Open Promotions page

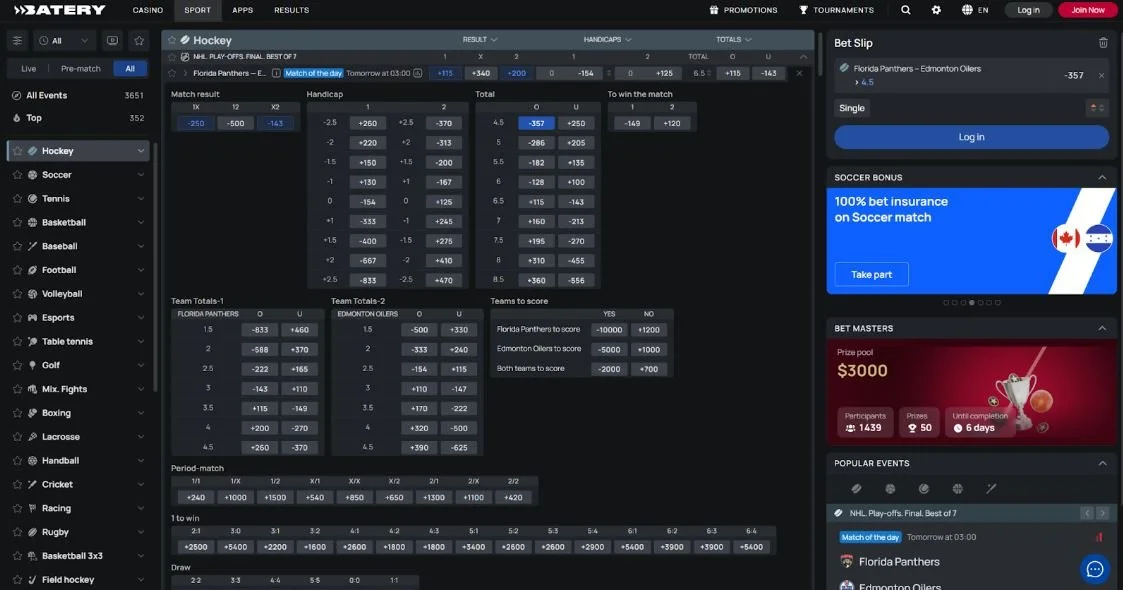click(x=743, y=10)
